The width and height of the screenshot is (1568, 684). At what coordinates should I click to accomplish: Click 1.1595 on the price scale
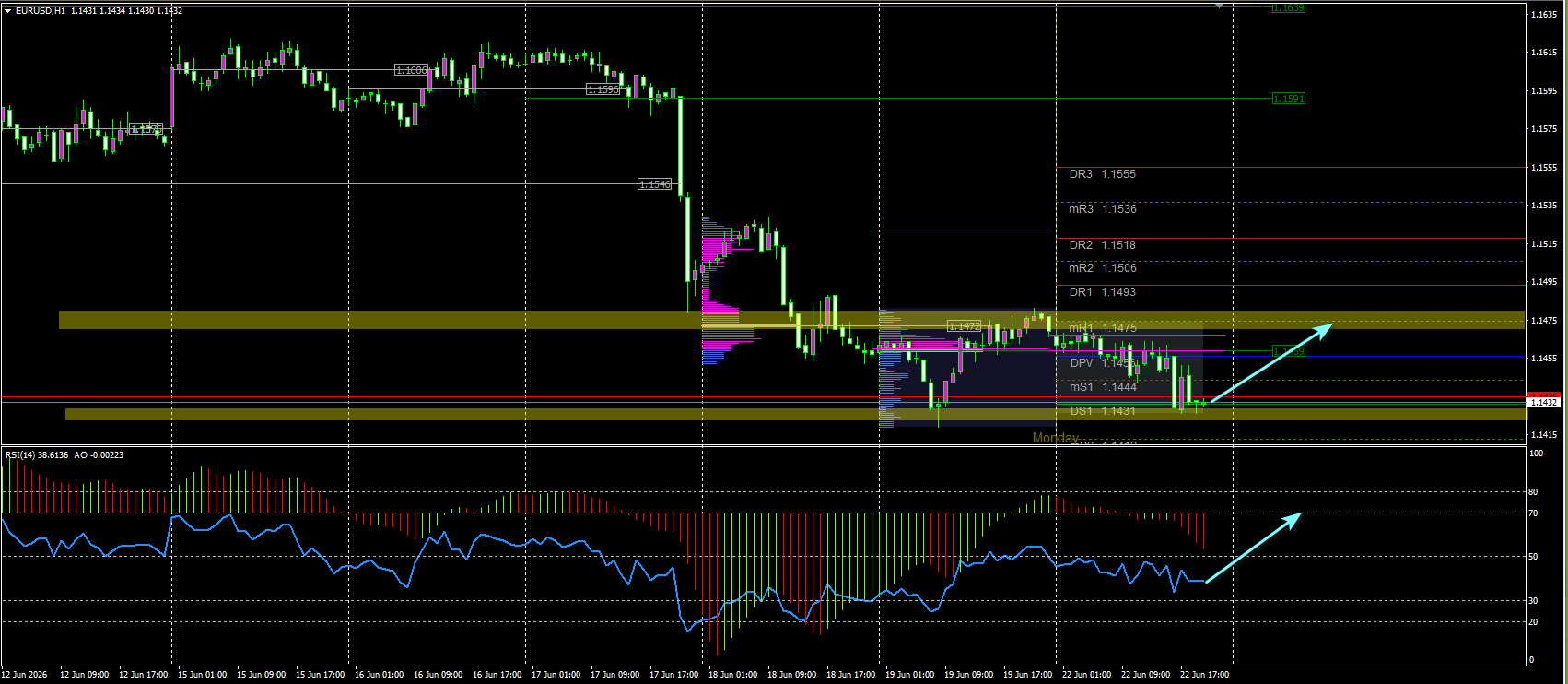click(1544, 91)
